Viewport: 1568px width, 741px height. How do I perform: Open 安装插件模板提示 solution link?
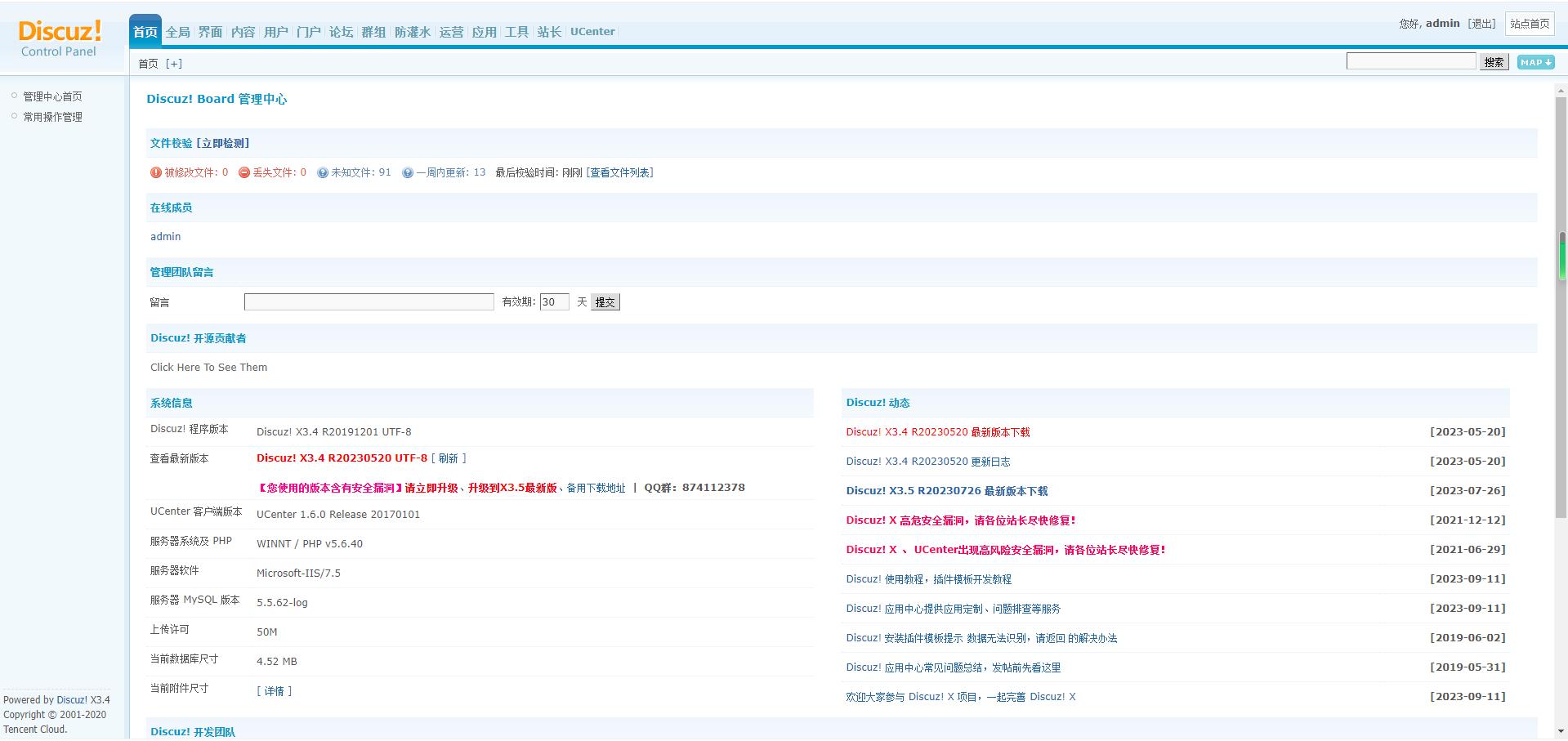[981, 638]
